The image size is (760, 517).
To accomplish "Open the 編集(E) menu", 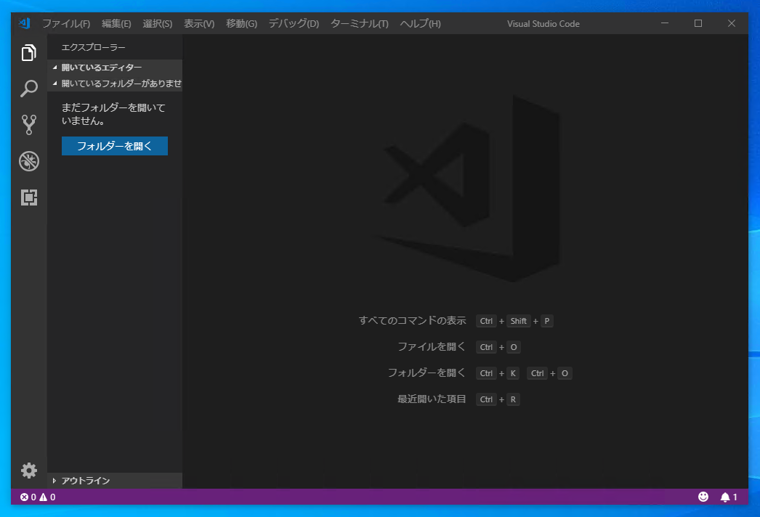I will point(116,24).
